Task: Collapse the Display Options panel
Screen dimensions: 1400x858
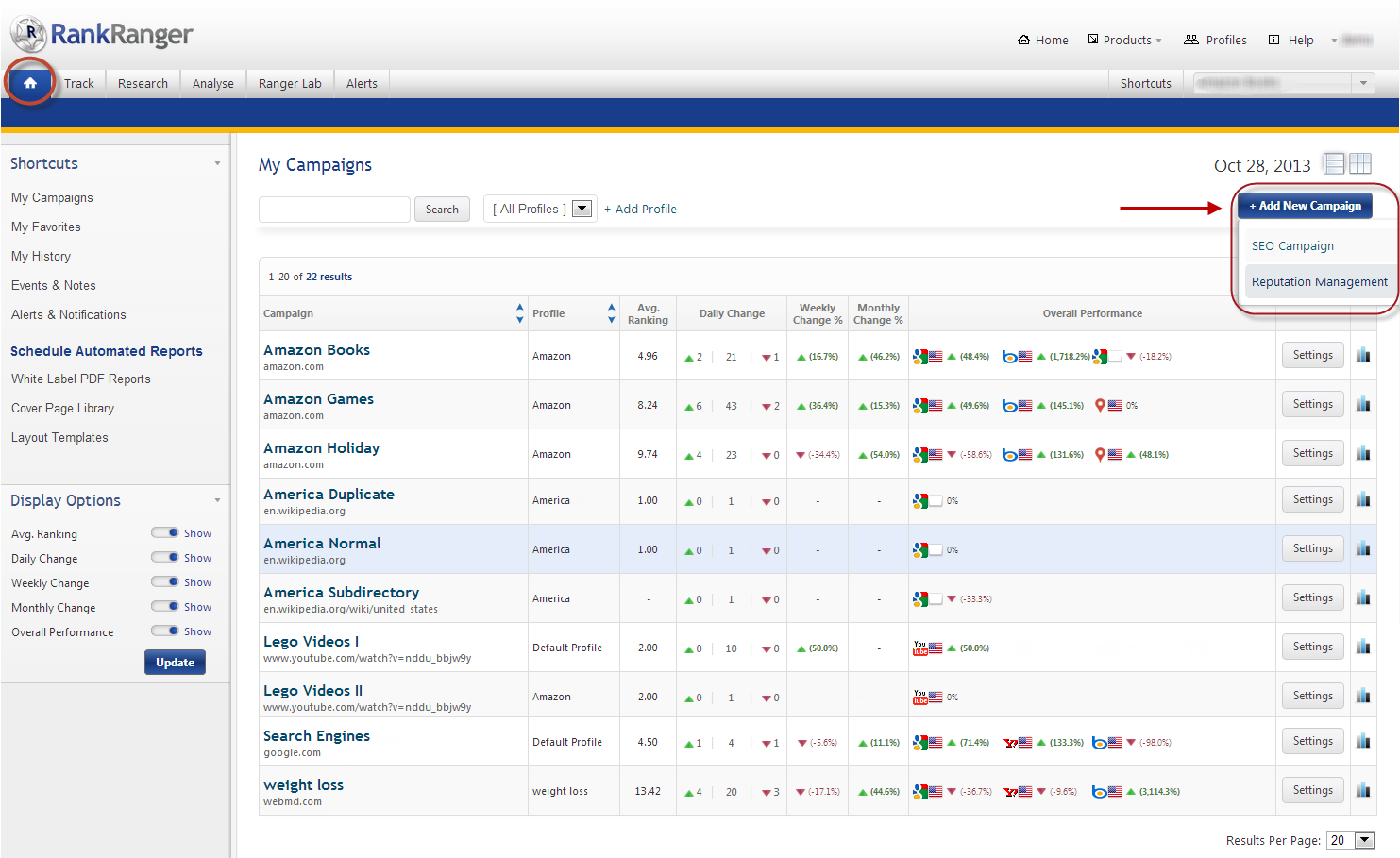Action: 217,500
